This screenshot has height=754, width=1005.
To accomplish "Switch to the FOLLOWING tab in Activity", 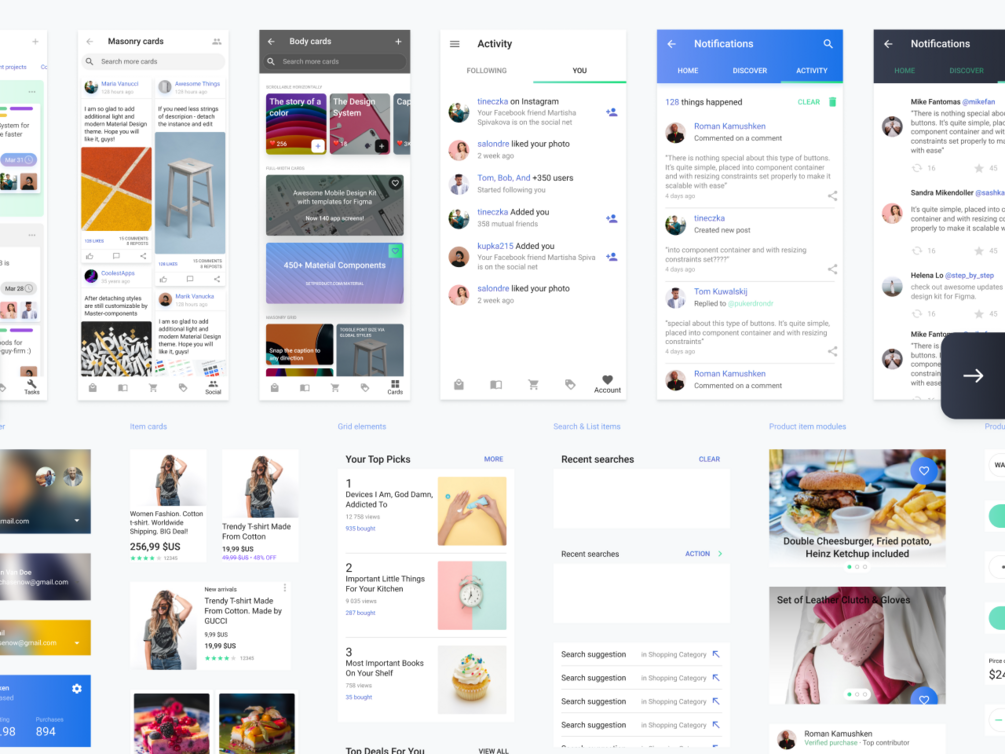I will click(x=486, y=71).
